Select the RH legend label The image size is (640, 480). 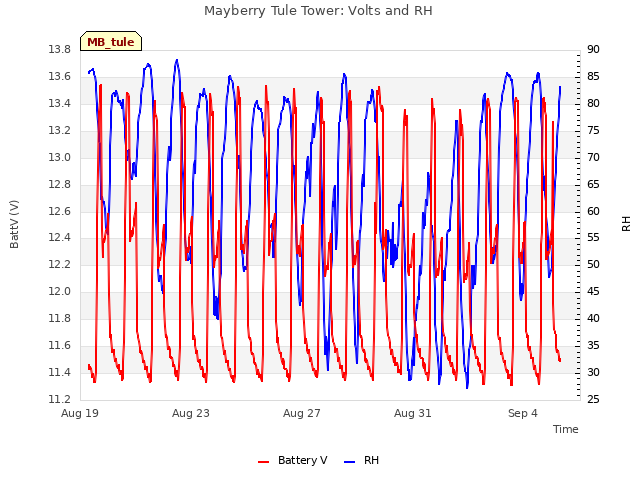point(371,460)
